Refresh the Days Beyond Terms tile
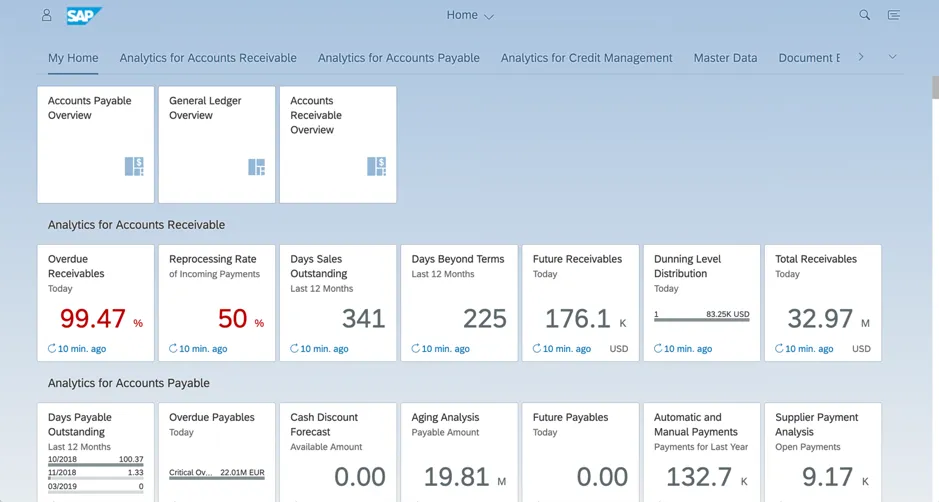Viewport: 939px width, 502px height. (x=416, y=349)
